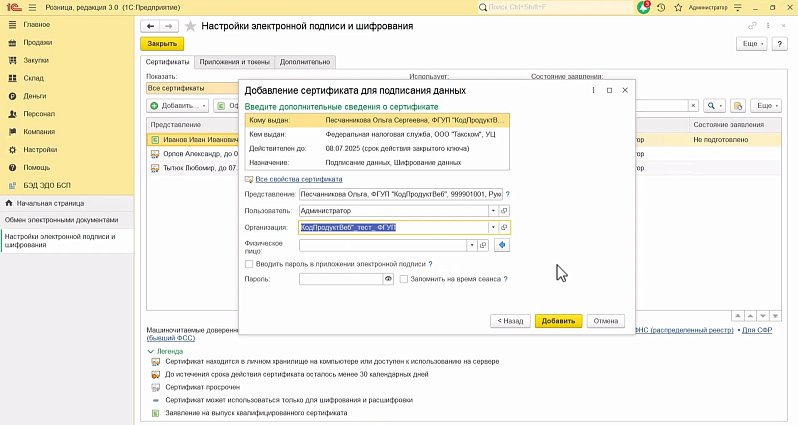Open Показать Все сертификаты filter

click(x=192, y=88)
